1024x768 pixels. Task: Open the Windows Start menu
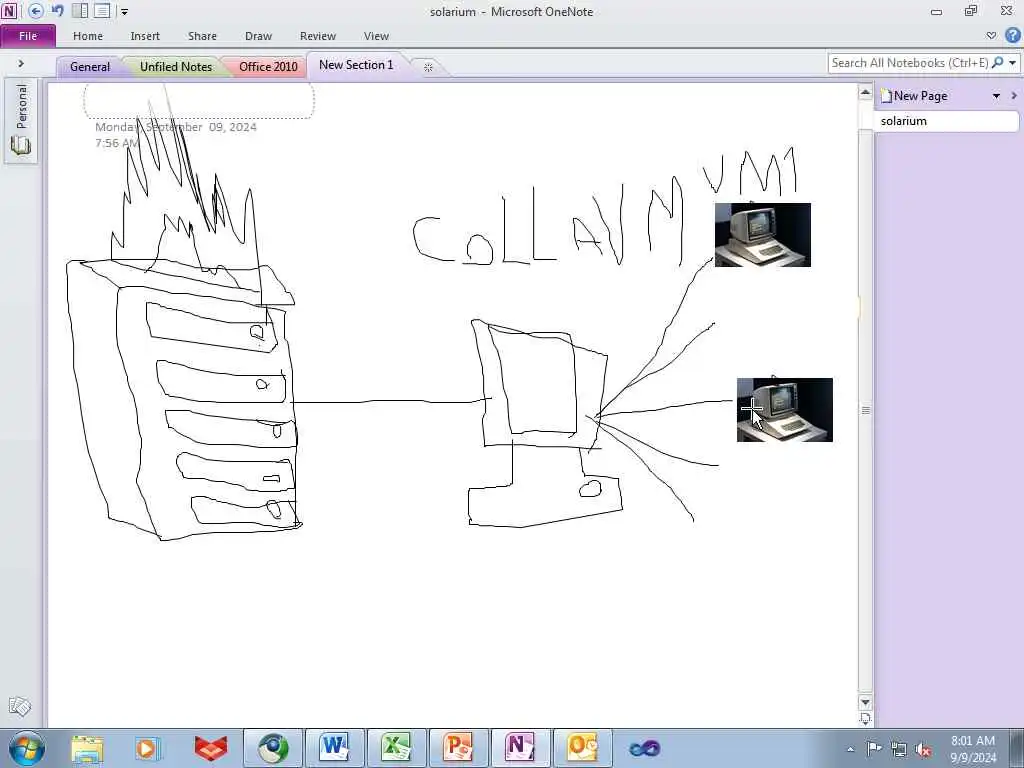[27, 748]
